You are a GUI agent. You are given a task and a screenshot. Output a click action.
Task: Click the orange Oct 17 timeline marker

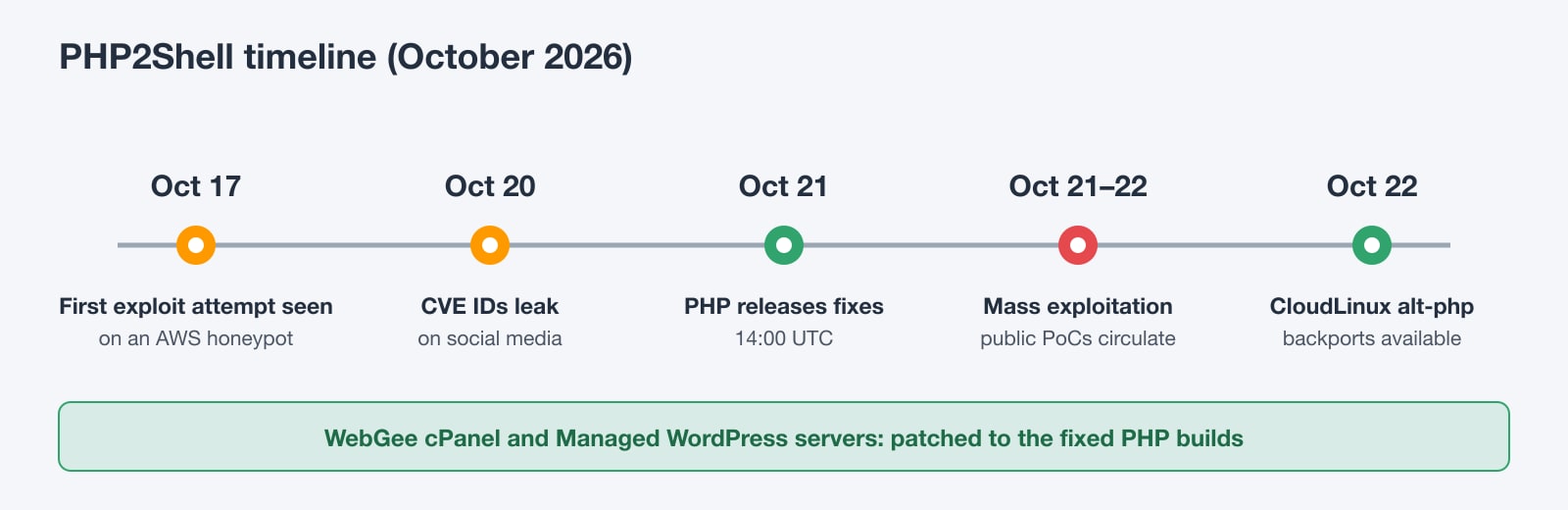click(196, 245)
